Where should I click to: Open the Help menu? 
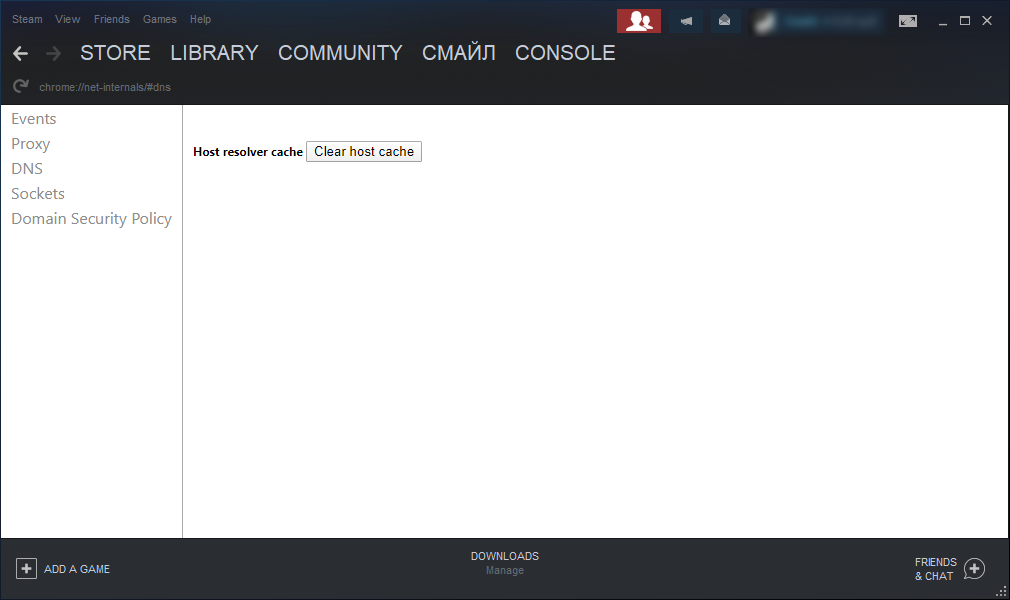tap(200, 19)
